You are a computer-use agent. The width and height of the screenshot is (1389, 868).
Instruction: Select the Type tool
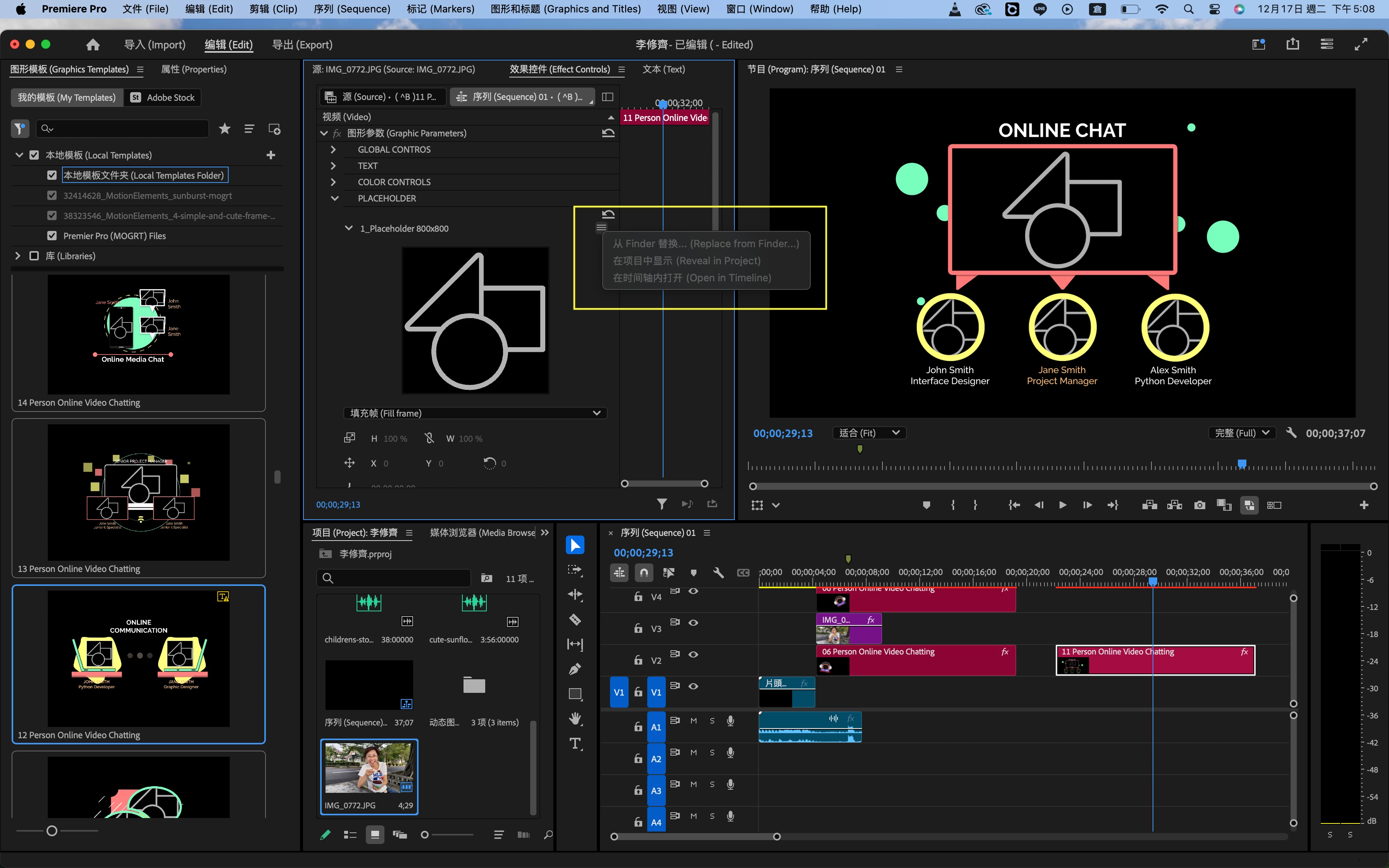[x=574, y=744]
